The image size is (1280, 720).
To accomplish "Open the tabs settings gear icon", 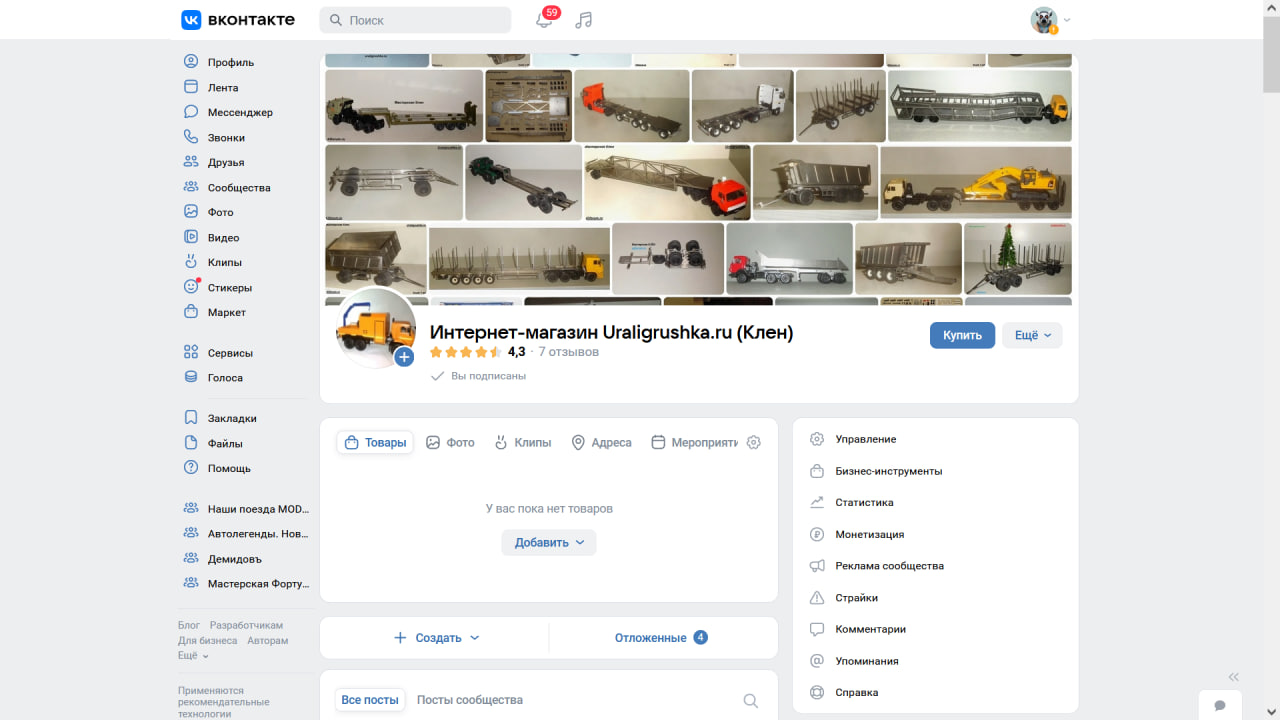I will click(754, 442).
